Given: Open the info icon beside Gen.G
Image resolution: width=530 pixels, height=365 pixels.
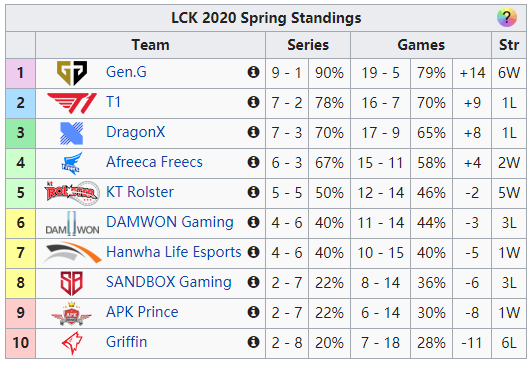Looking at the screenshot, I should pyautogui.click(x=253, y=72).
